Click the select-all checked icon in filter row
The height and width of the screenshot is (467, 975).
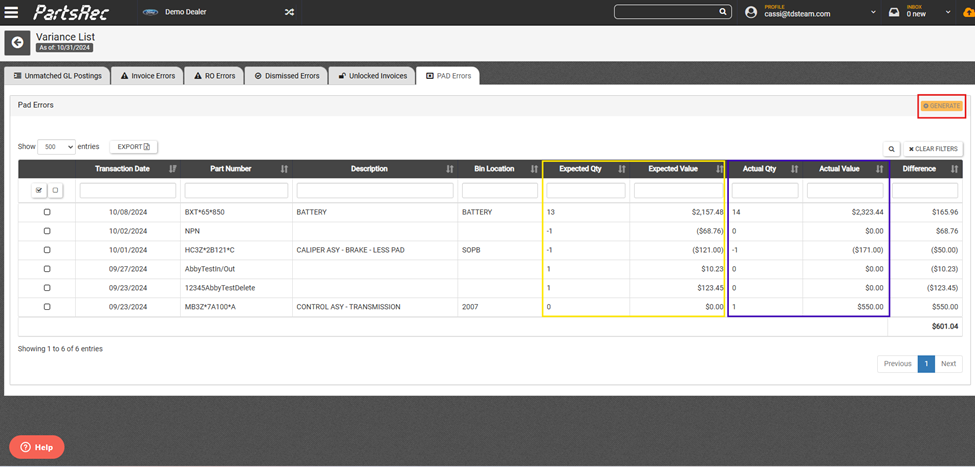point(39,190)
